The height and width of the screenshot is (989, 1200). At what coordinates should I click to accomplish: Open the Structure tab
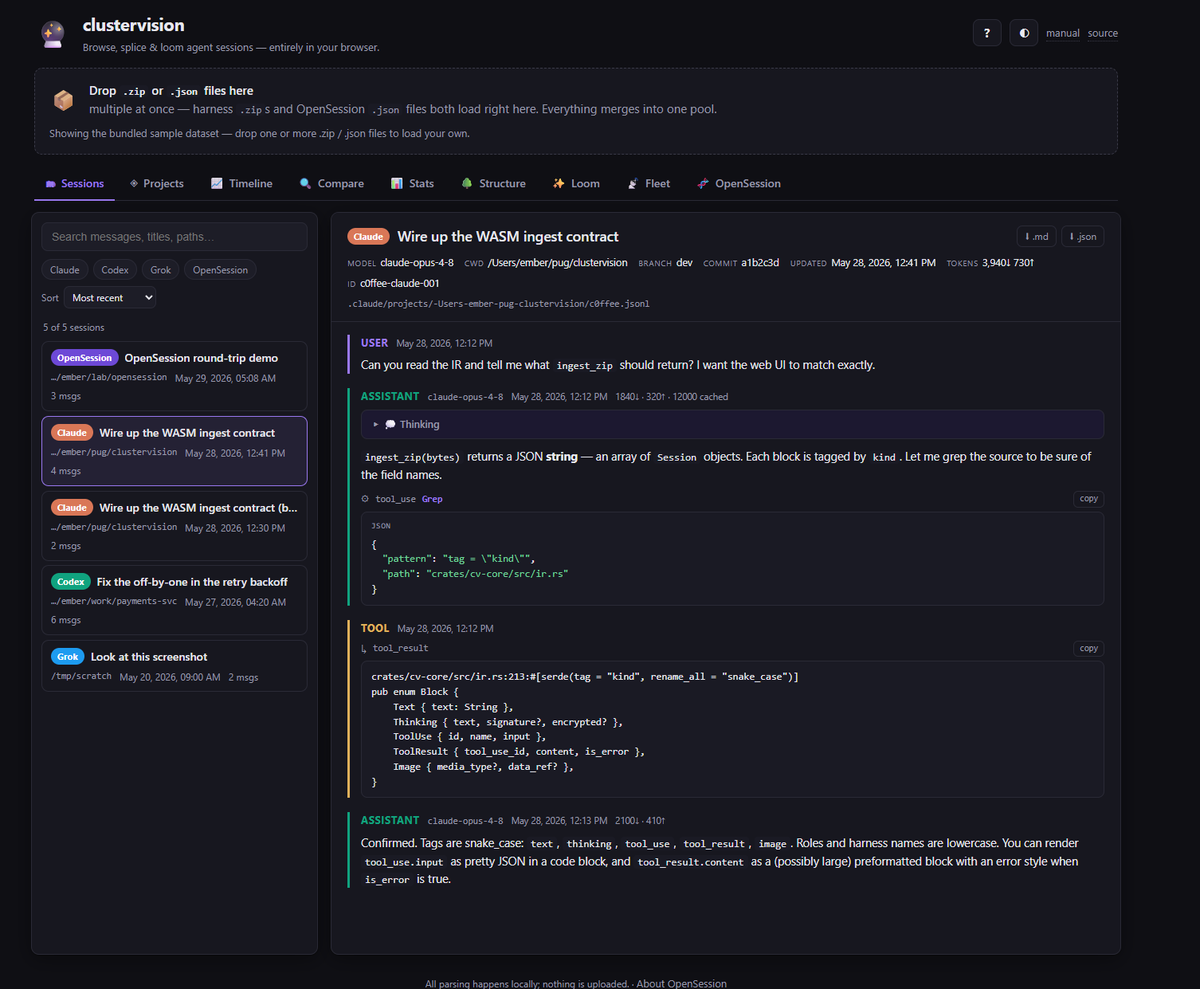493,184
